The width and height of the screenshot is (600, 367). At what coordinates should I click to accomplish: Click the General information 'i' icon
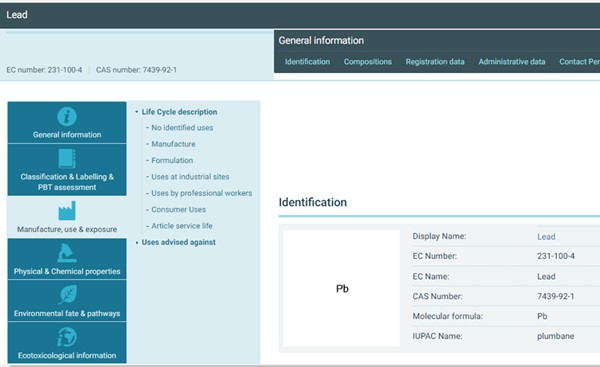click(67, 116)
